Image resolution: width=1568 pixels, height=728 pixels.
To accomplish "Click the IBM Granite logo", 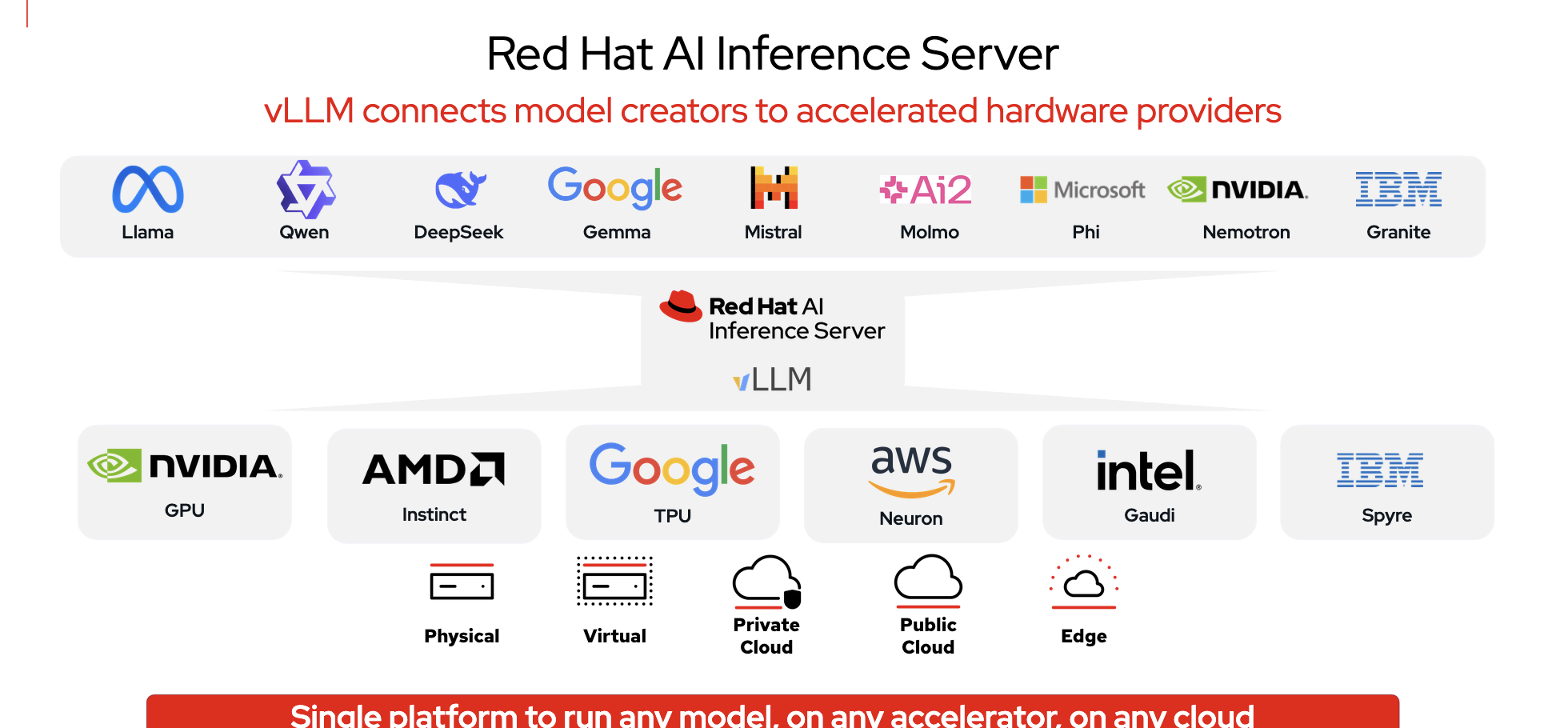I will [1398, 190].
